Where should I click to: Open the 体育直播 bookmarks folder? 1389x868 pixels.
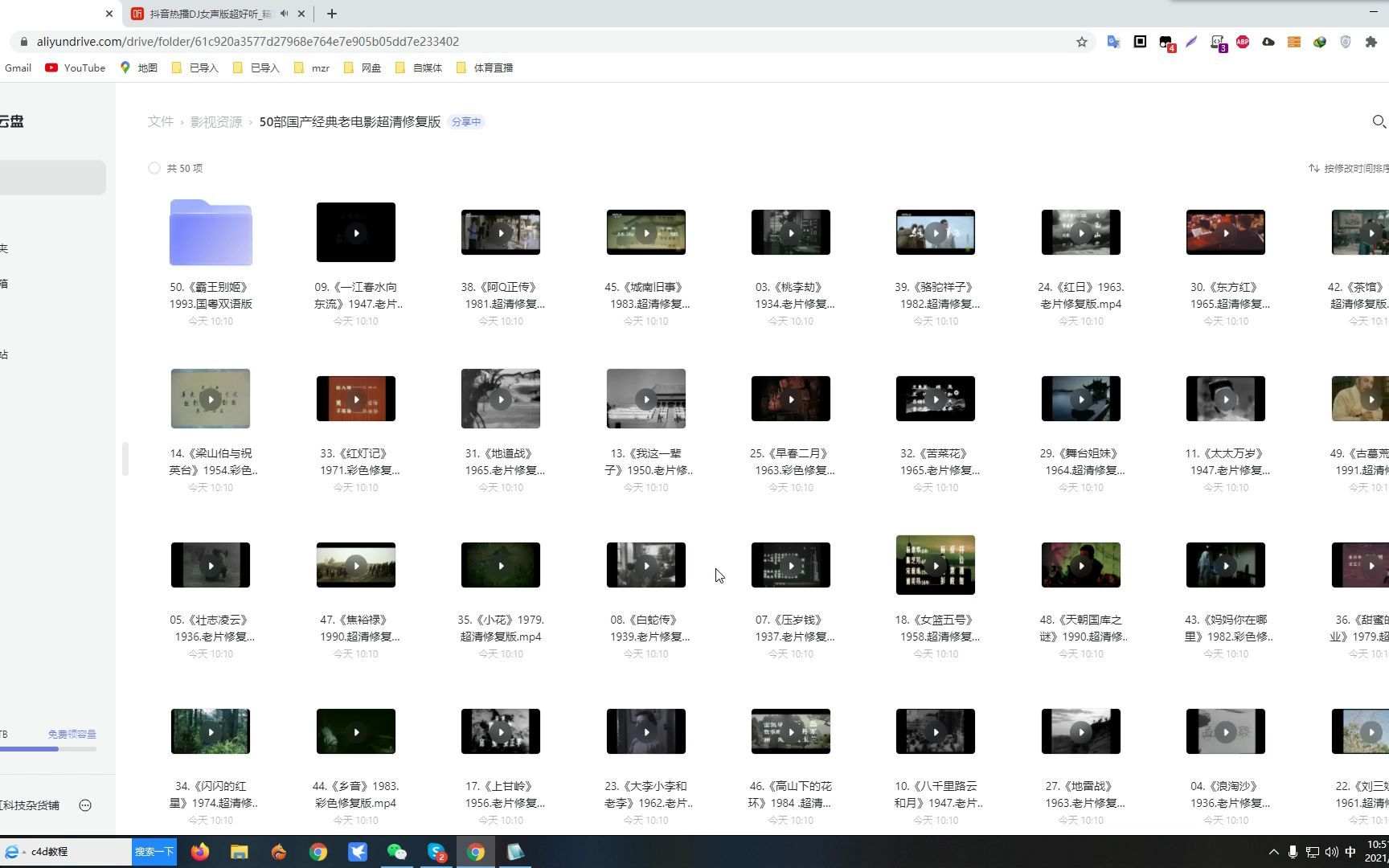tap(485, 68)
